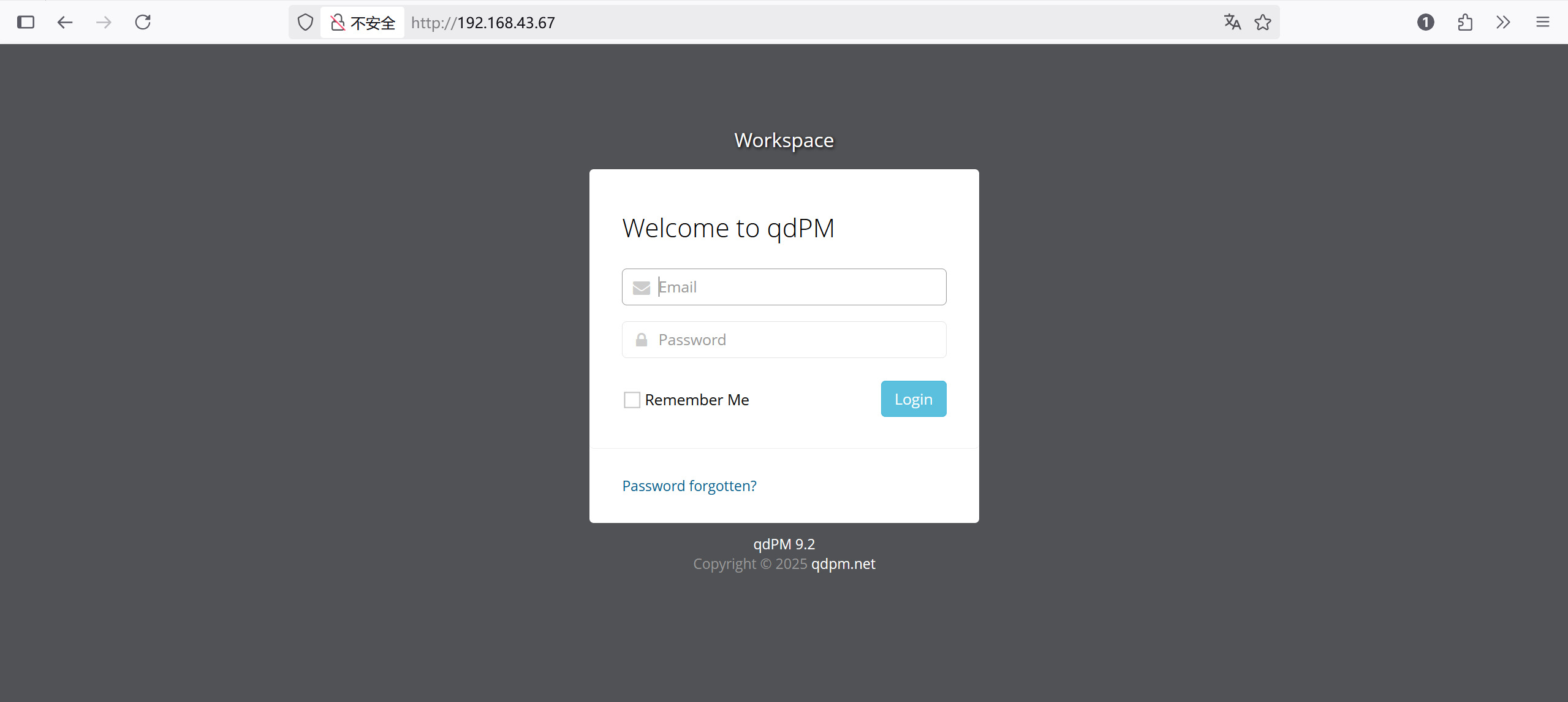Go back using the back arrow
Screen dimensions: 1568x702
coord(65,23)
